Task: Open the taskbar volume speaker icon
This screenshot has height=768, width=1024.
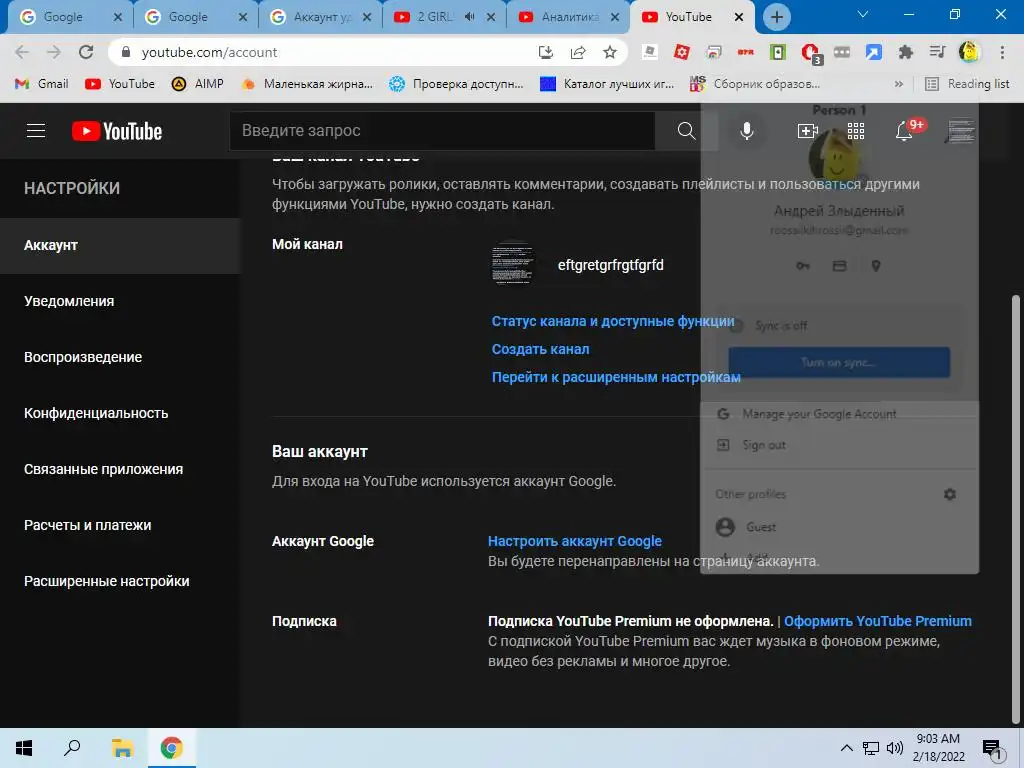Action: coord(895,748)
